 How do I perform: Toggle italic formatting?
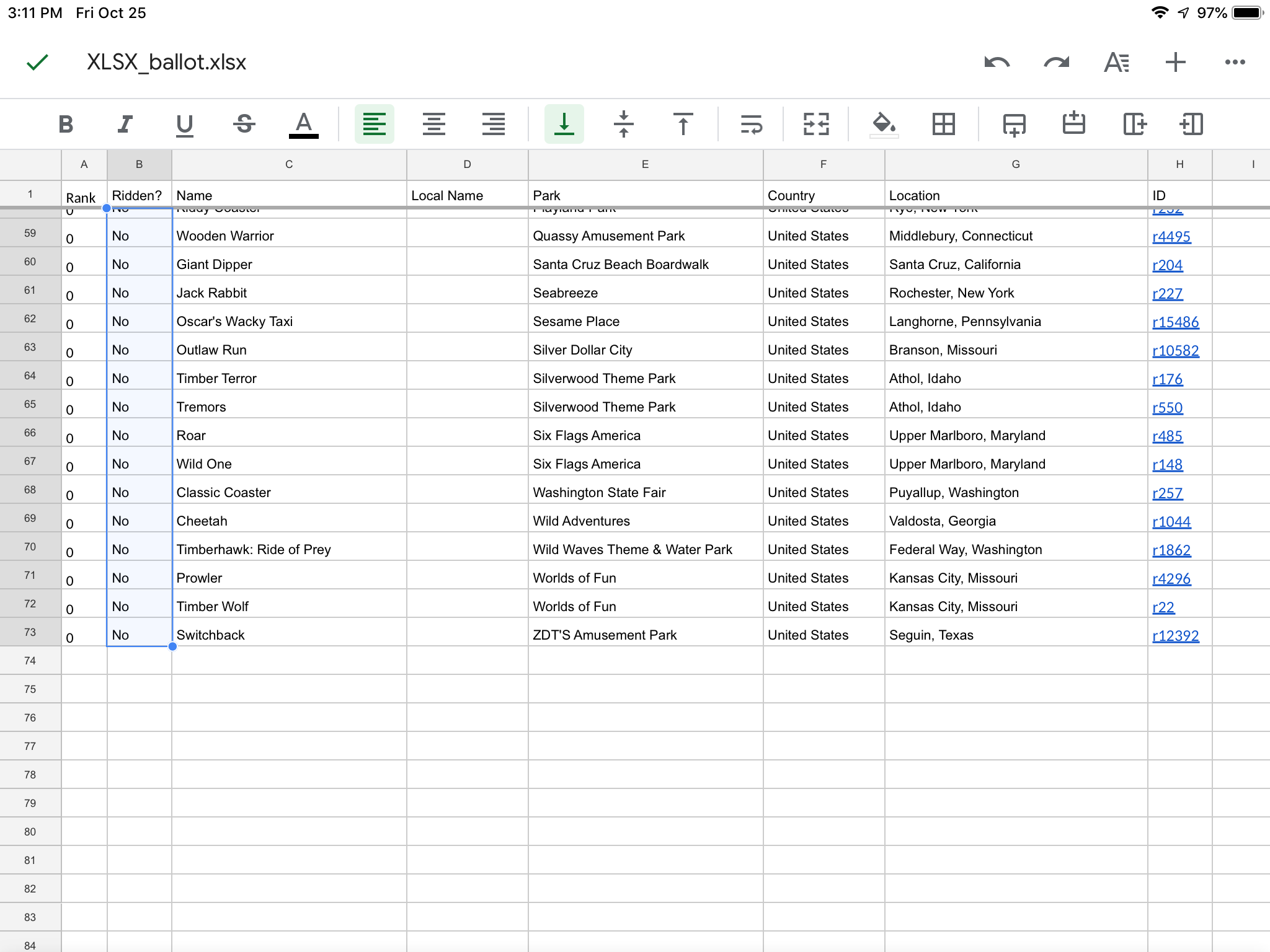tap(125, 124)
